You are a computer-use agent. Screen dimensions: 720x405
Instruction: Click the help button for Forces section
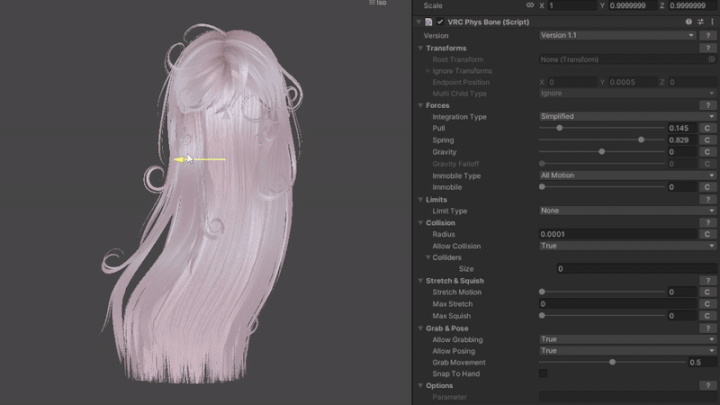click(x=708, y=105)
